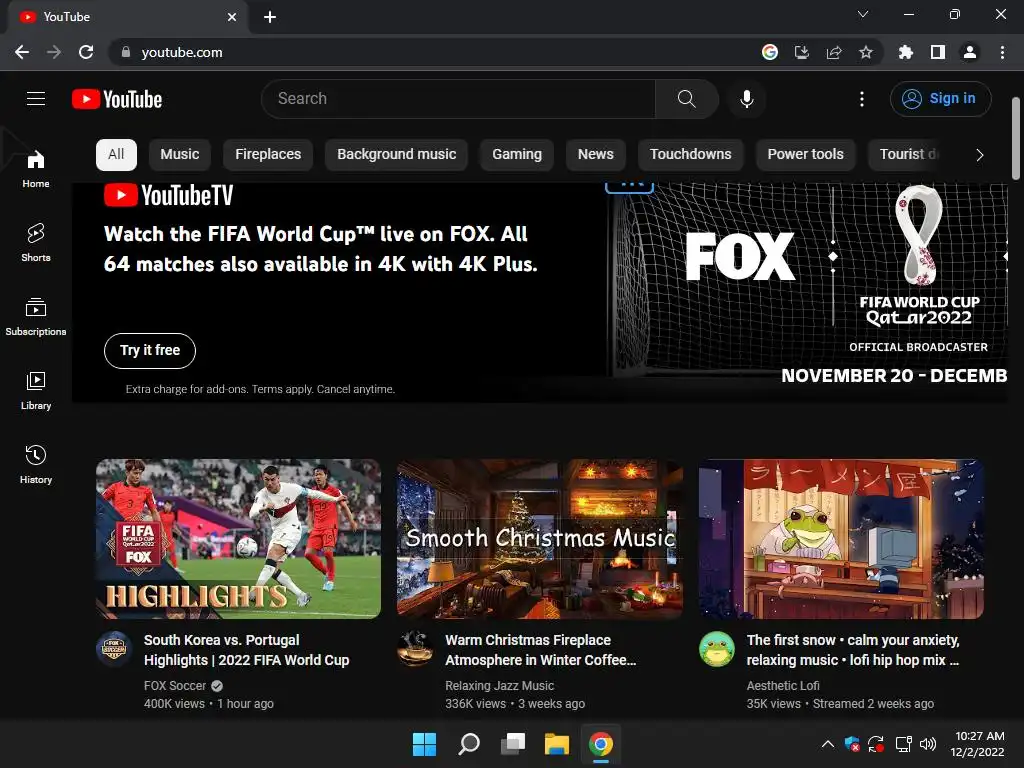
Task: Open South Korea vs. Portugal Highlights title
Action: (x=246, y=650)
